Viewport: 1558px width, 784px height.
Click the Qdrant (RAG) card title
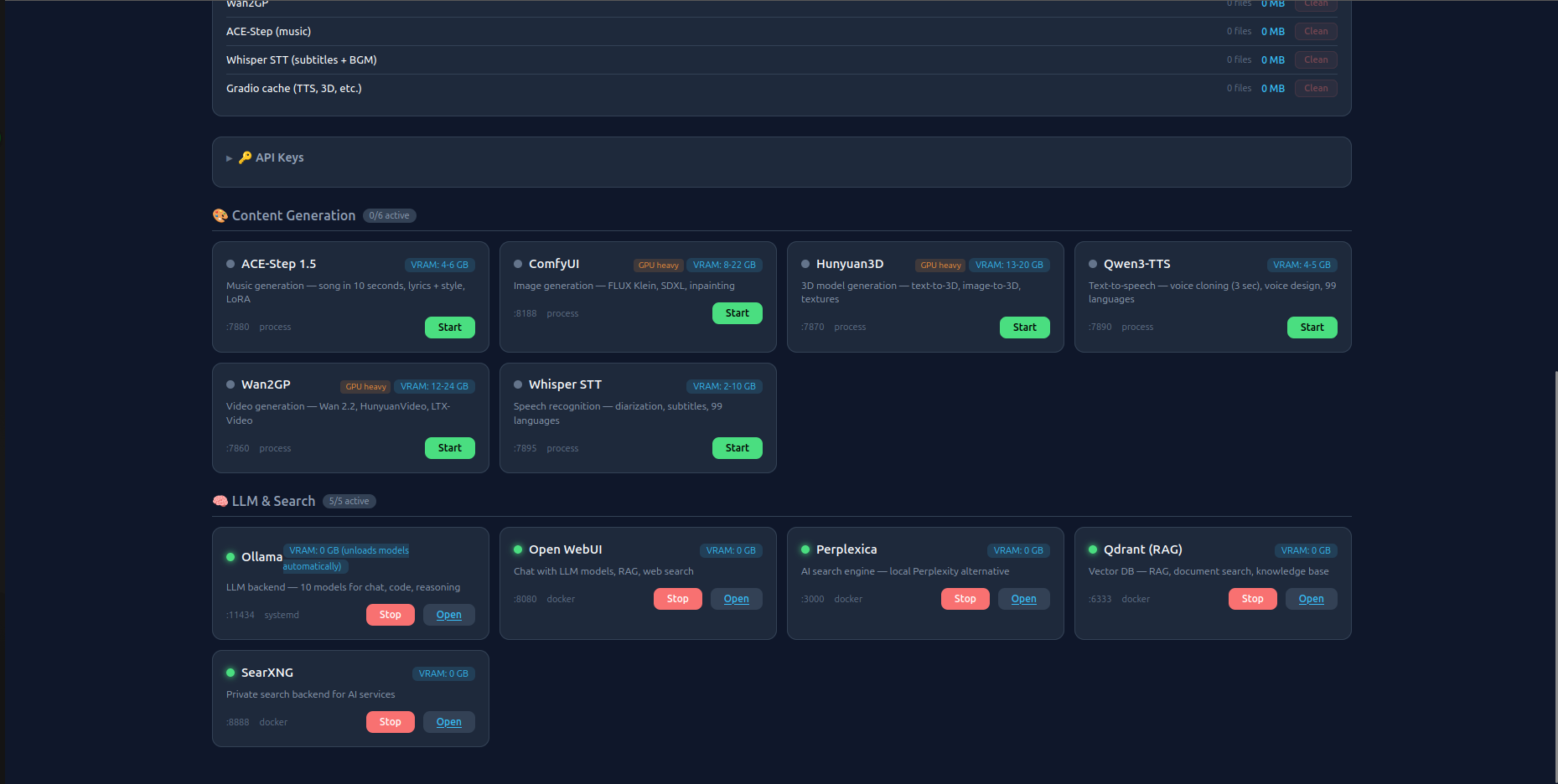tap(1143, 549)
